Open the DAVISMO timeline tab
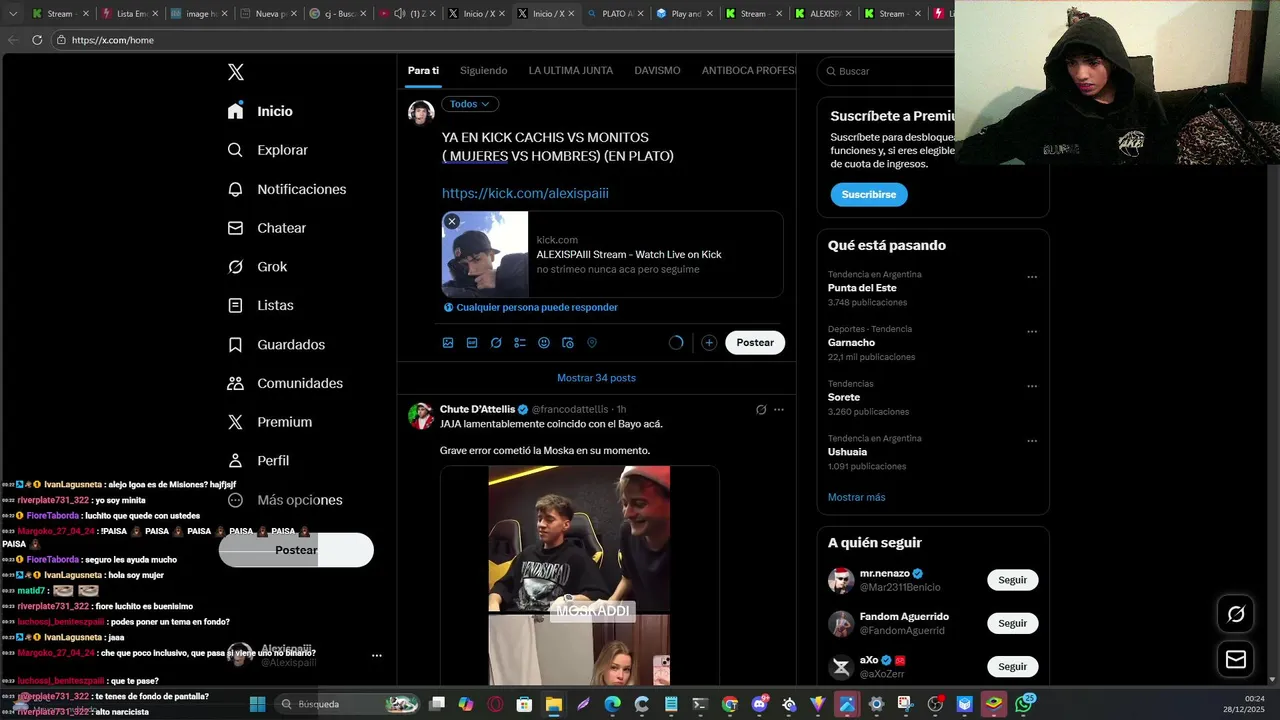This screenshot has width=1280, height=720. click(x=657, y=71)
